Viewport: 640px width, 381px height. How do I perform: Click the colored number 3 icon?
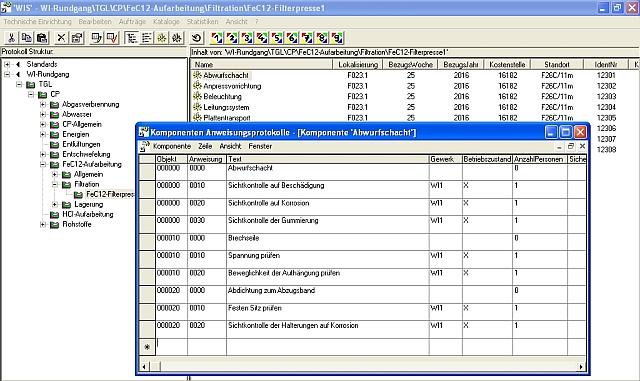(x=247, y=38)
